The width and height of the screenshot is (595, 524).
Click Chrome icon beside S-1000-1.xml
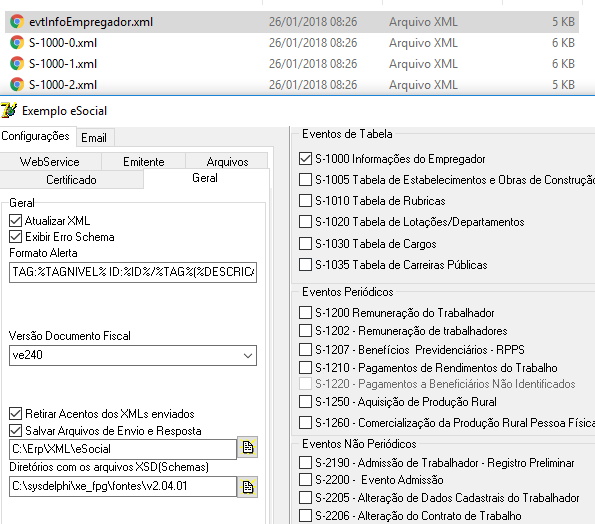pyautogui.click(x=17, y=63)
